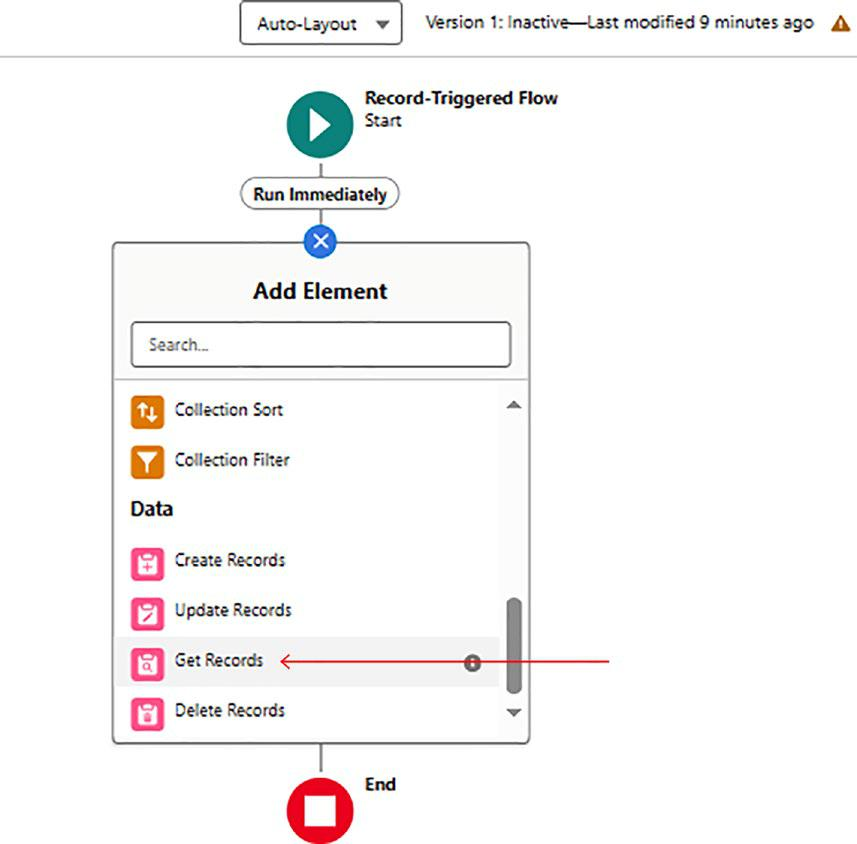This screenshot has width=857, height=844.
Task: Click the pink Update Records icon
Action: coord(147,613)
